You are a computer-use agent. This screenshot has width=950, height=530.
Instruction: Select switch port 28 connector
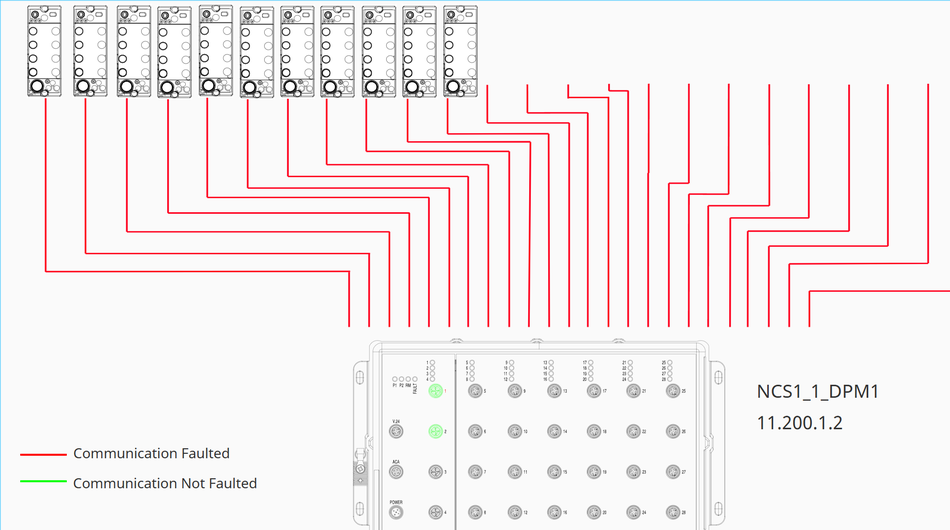pyautogui.click(x=672, y=513)
